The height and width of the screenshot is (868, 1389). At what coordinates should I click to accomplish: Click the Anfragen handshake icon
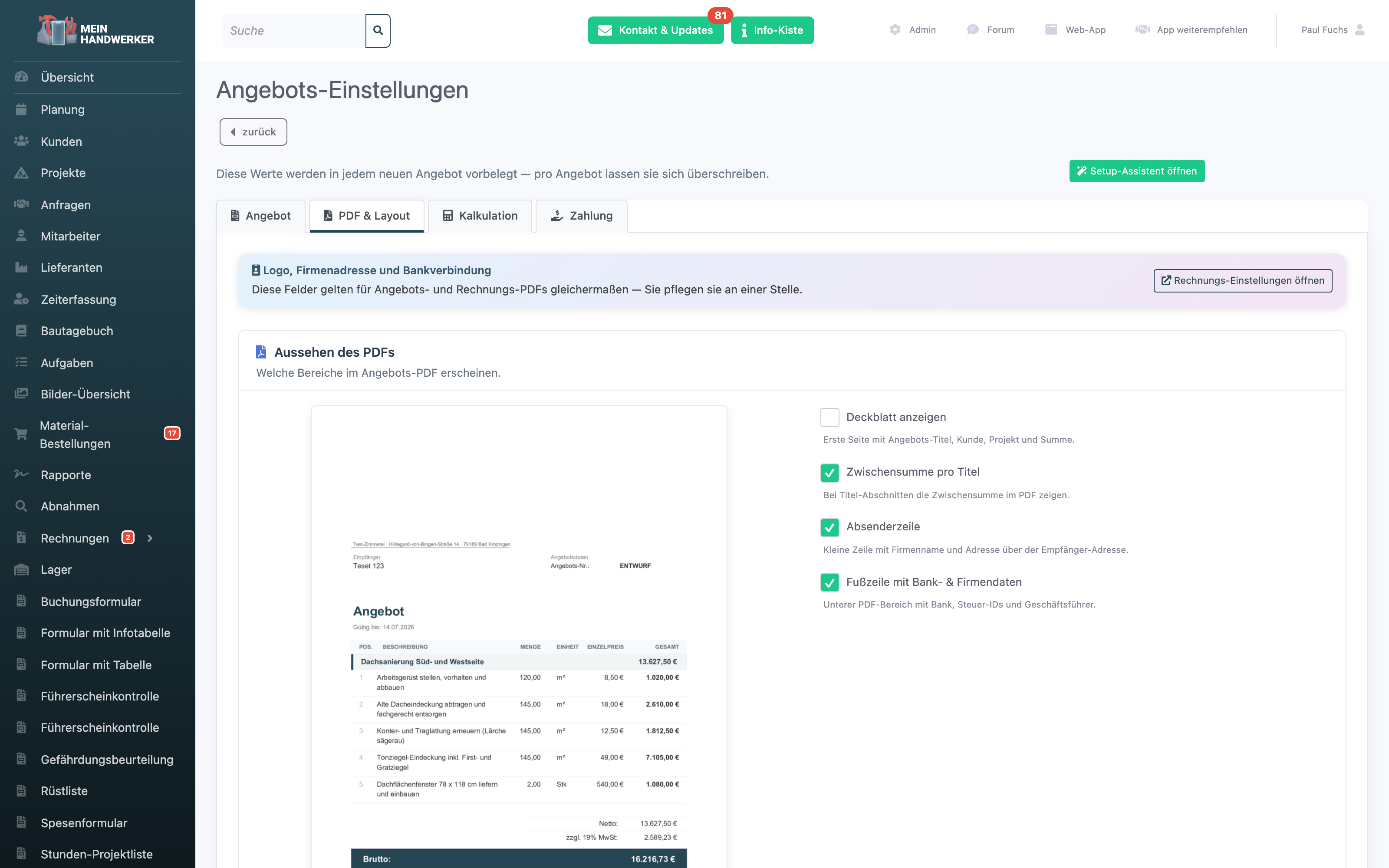[x=21, y=204]
